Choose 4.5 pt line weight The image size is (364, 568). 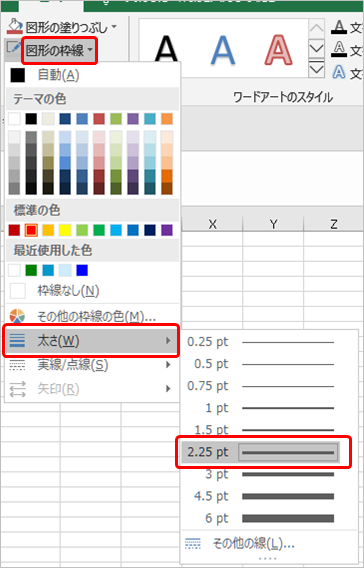[x=261, y=496]
